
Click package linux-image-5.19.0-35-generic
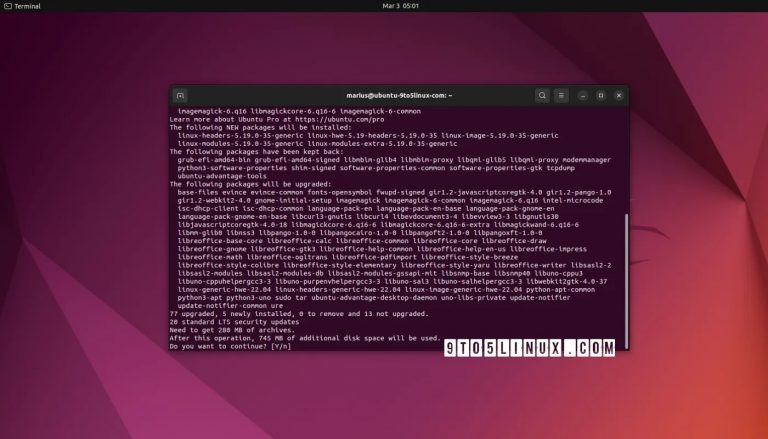[500, 135]
